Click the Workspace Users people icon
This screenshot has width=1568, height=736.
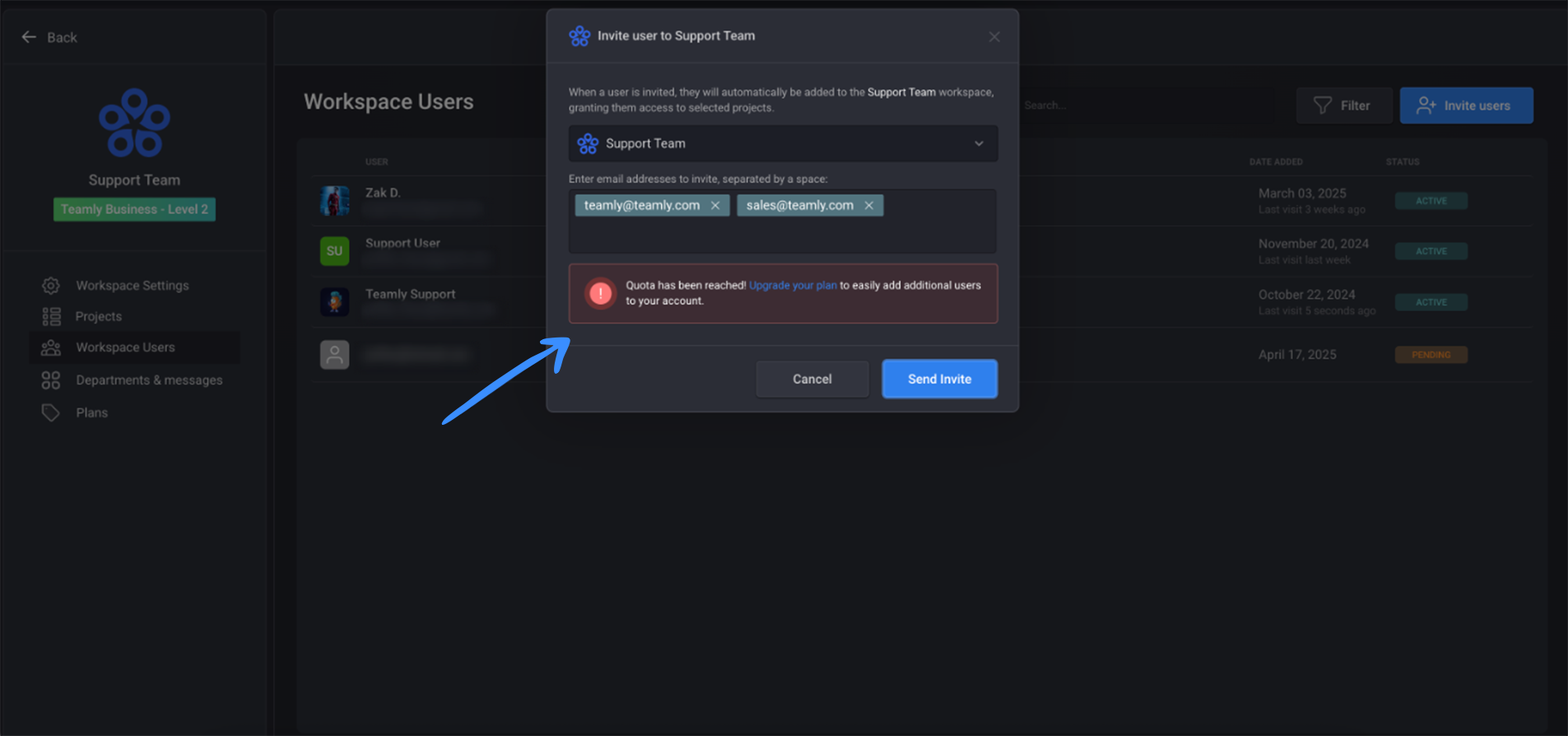click(51, 347)
